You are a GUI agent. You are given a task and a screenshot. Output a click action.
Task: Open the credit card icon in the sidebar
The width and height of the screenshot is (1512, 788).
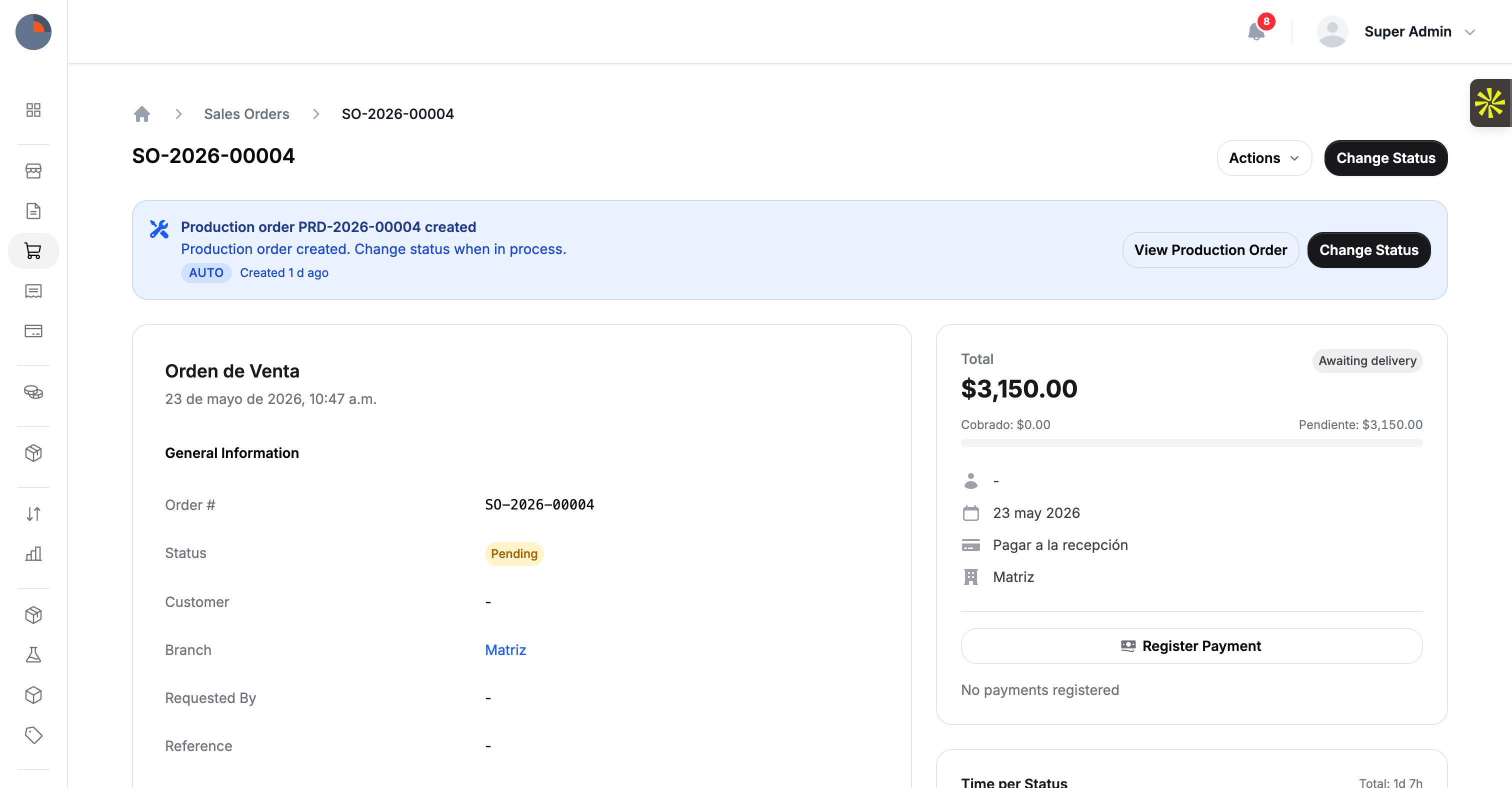pos(33,331)
